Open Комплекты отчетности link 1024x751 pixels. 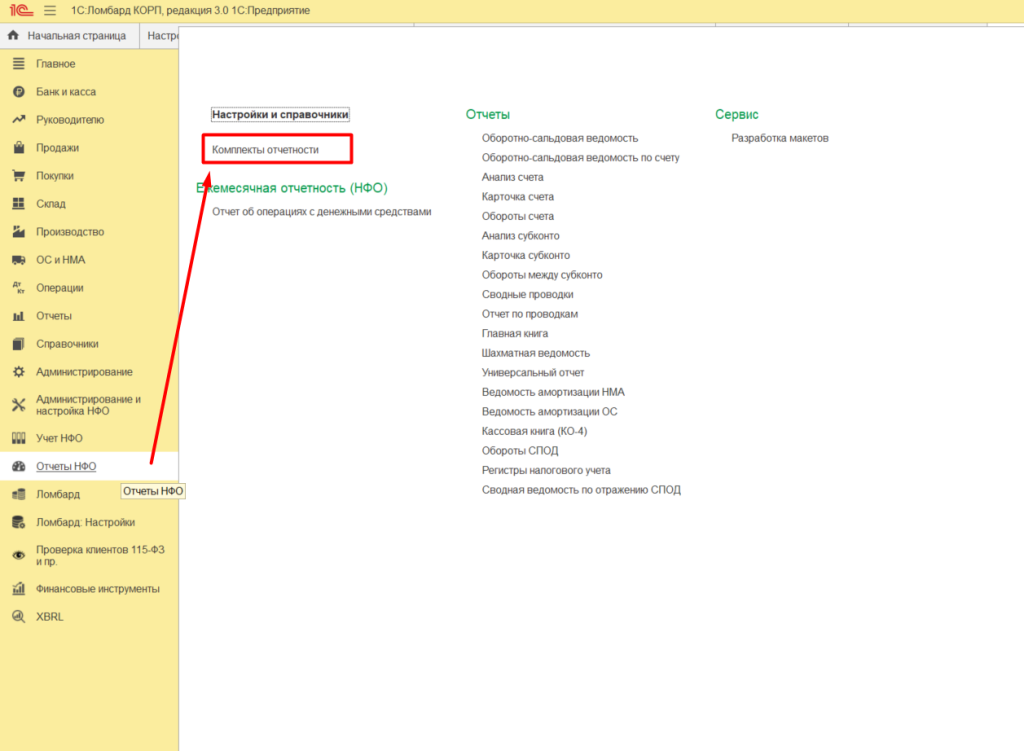(x=265, y=150)
